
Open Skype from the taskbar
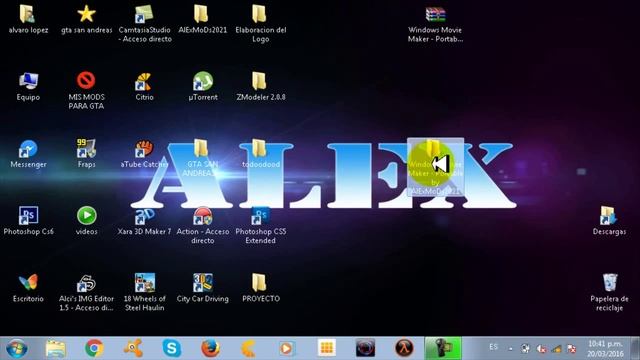(171, 348)
